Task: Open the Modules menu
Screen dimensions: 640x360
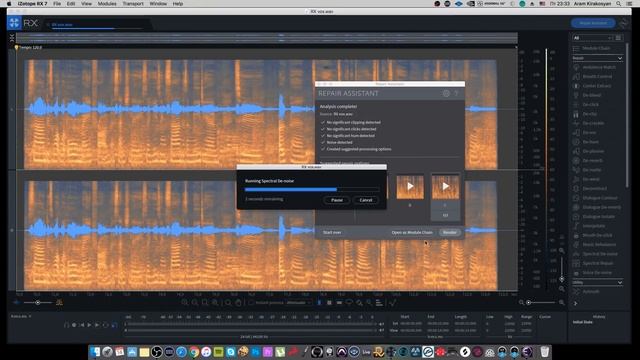Action: tap(107, 4)
